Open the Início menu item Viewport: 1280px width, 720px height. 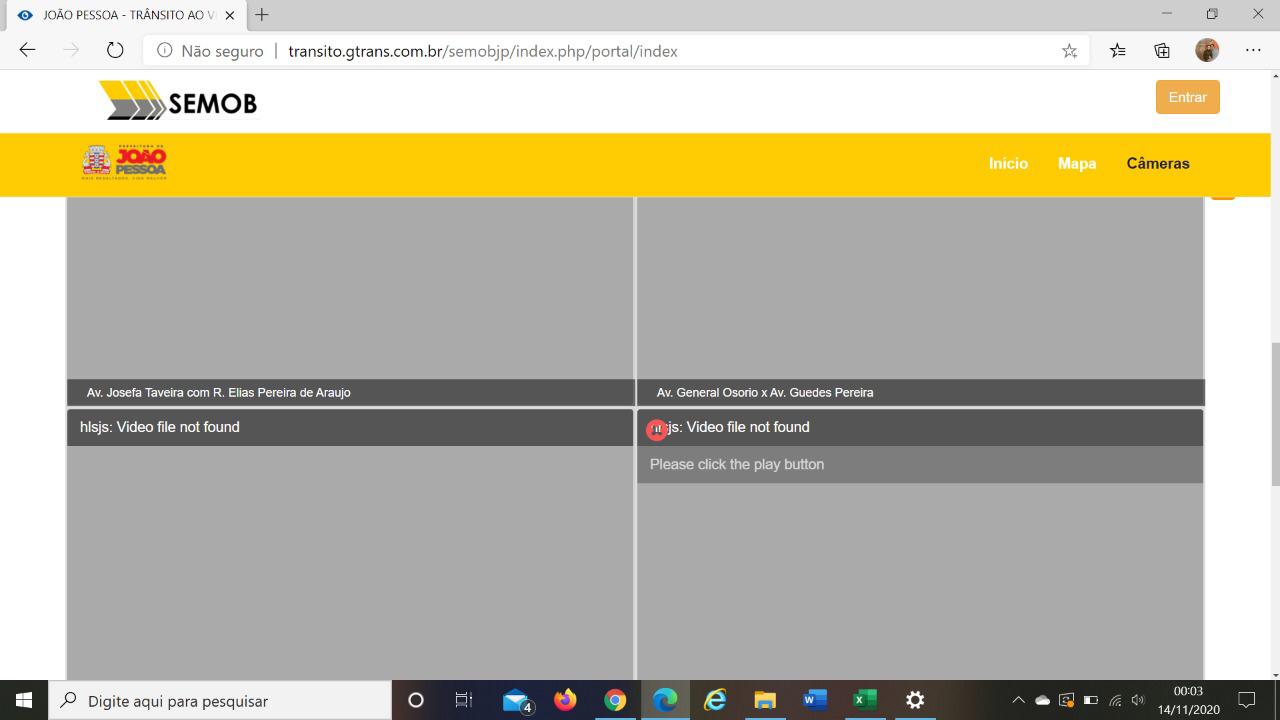(x=1008, y=163)
